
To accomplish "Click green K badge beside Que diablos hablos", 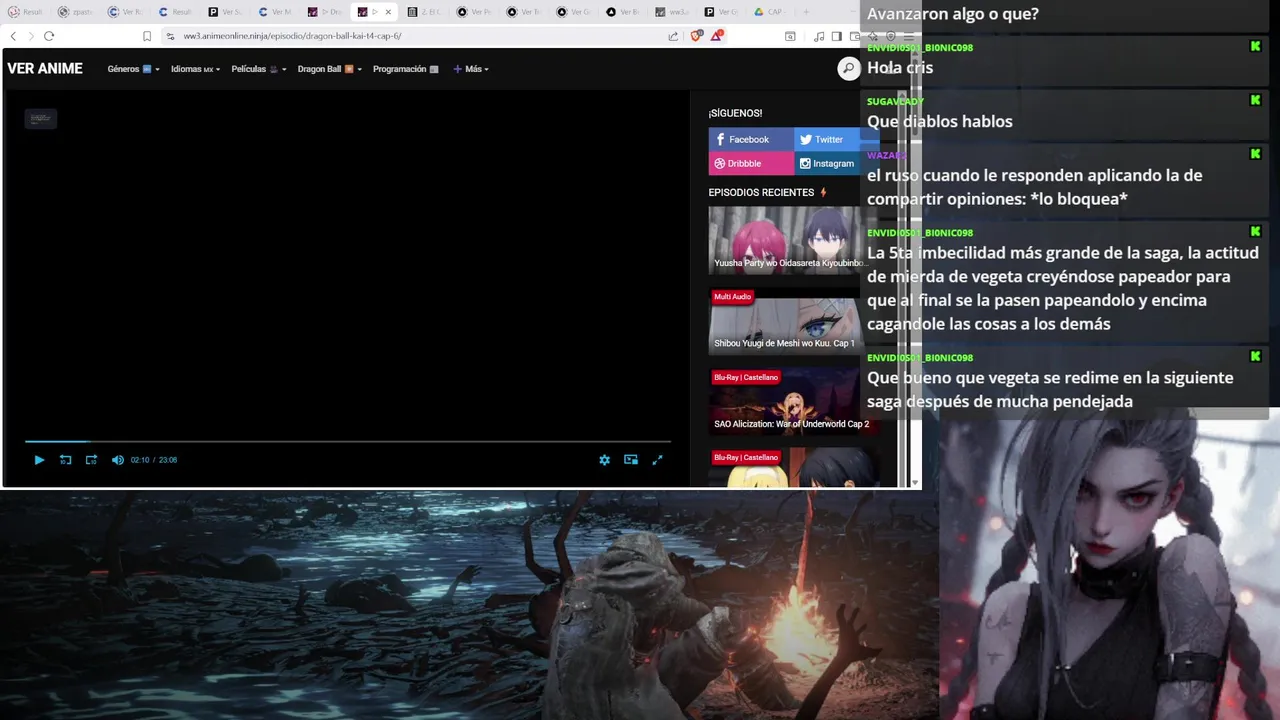I will coord(1255,100).
